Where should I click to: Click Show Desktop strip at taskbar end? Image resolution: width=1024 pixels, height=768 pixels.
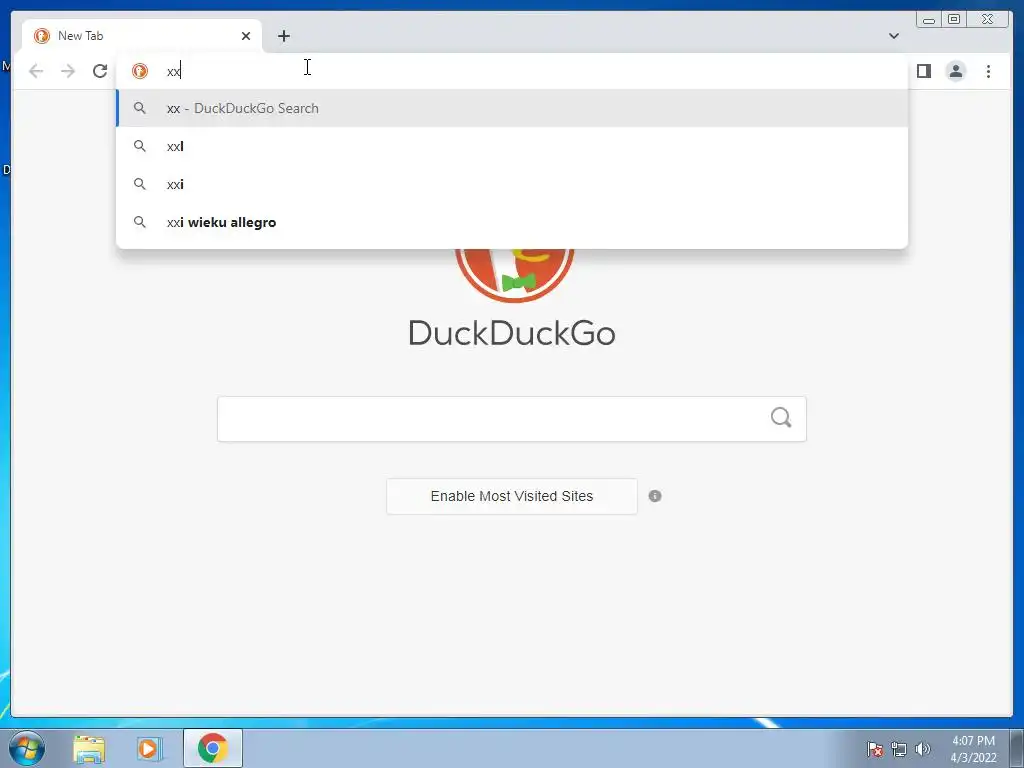[1017, 748]
